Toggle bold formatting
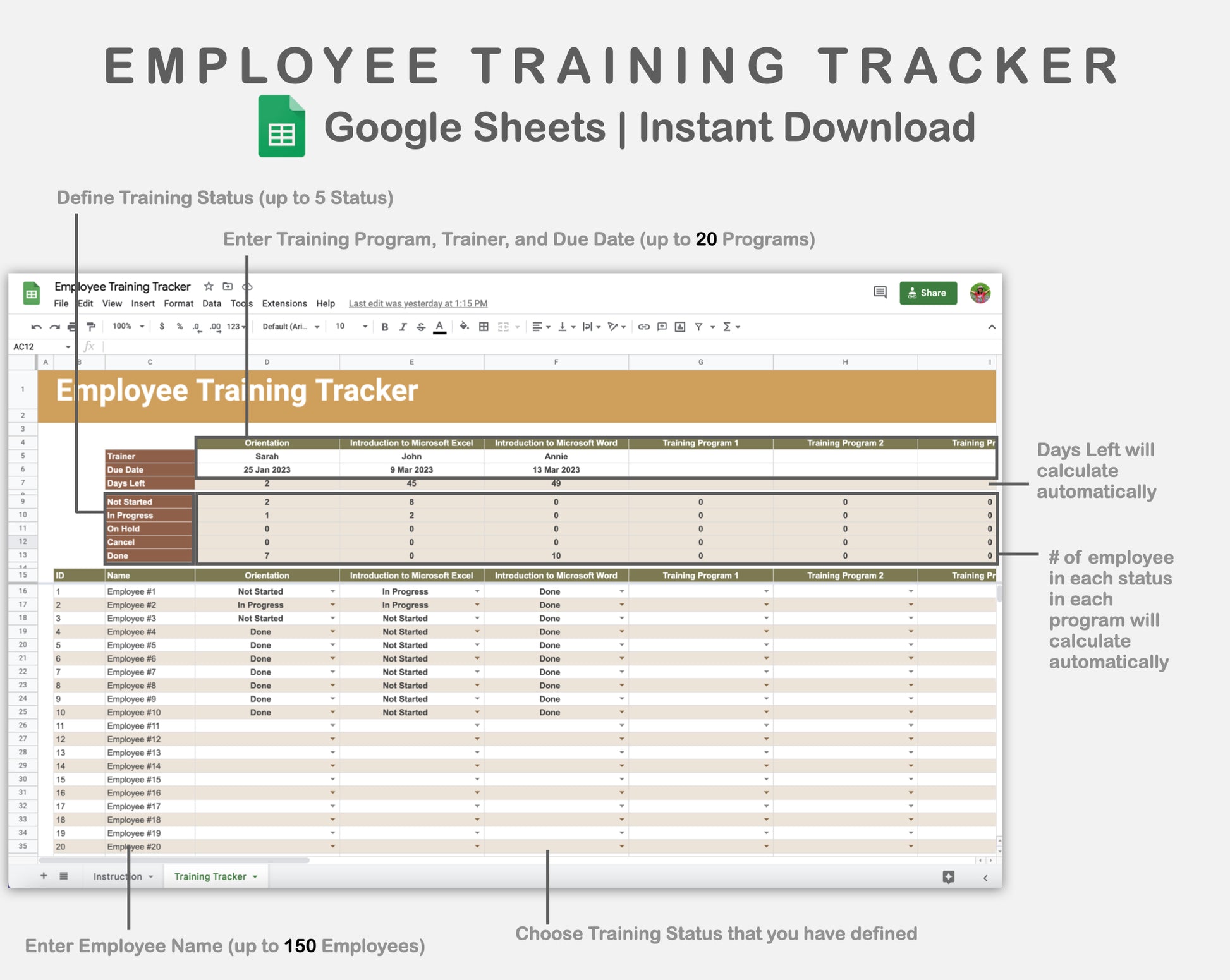The height and width of the screenshot is (980, 1230). click(x=384, y=327)
